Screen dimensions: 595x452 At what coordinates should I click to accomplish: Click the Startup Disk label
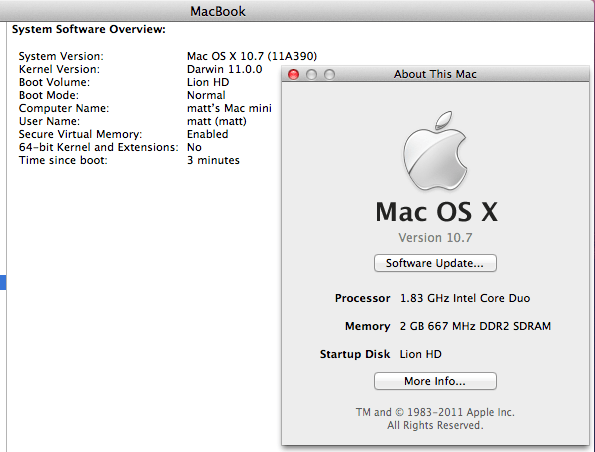355,354
